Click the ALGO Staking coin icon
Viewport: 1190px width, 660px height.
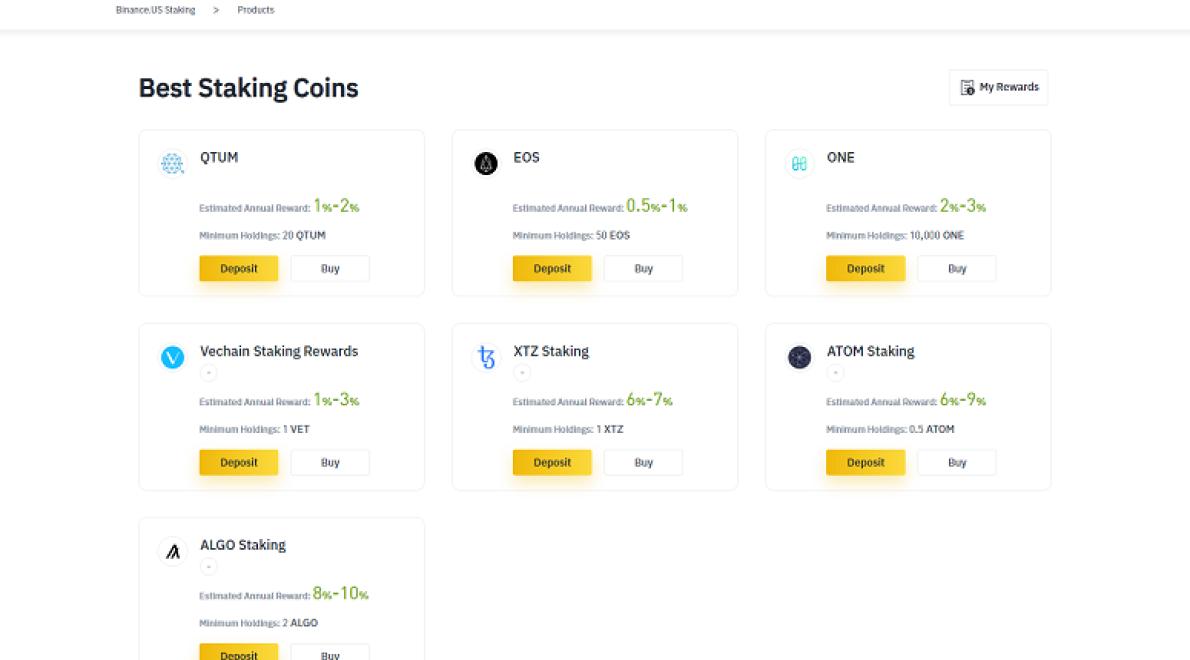[172, 551]
